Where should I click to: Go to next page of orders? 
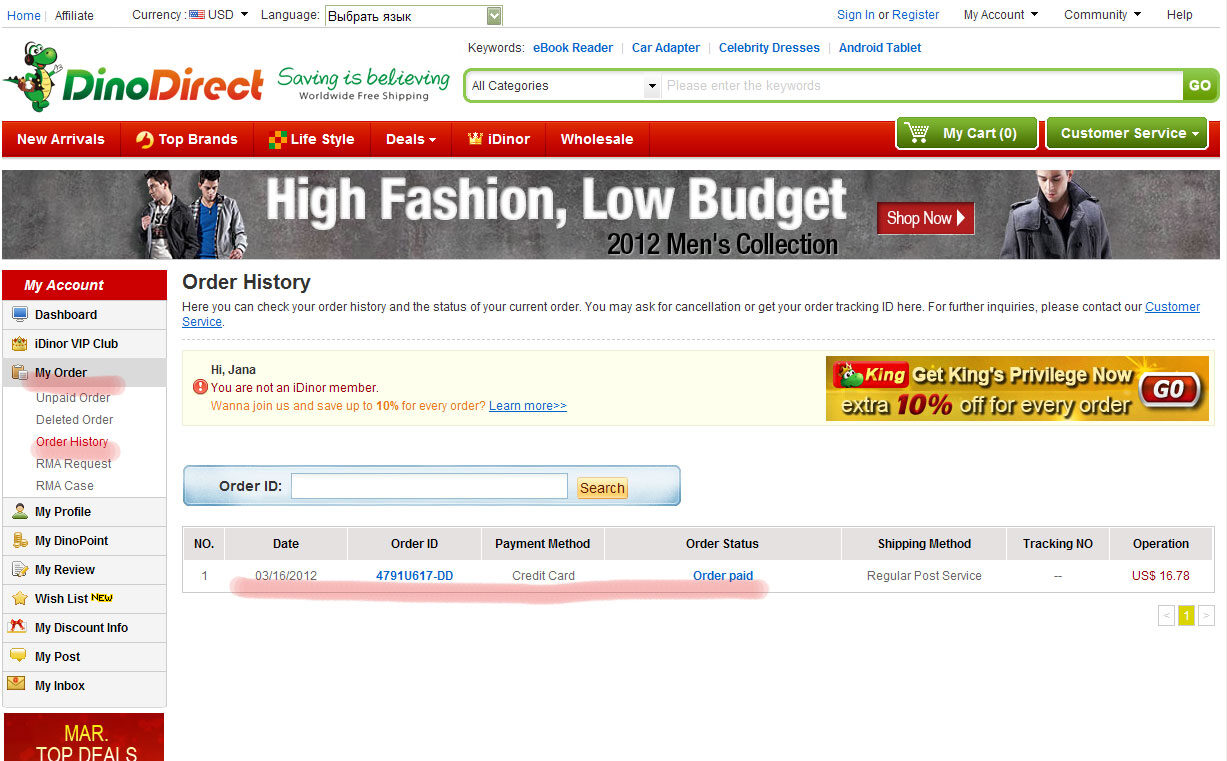(x=1206, y=616)
